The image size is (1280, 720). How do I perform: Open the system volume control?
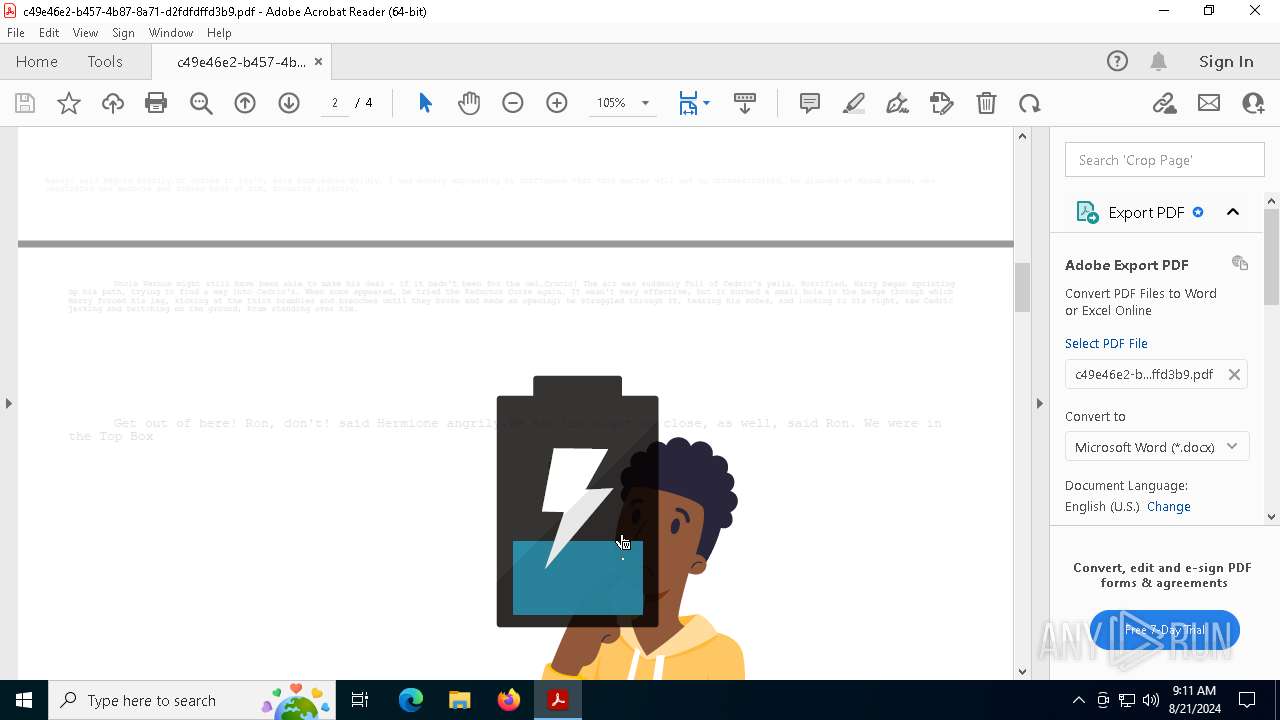pos(1151,700)
